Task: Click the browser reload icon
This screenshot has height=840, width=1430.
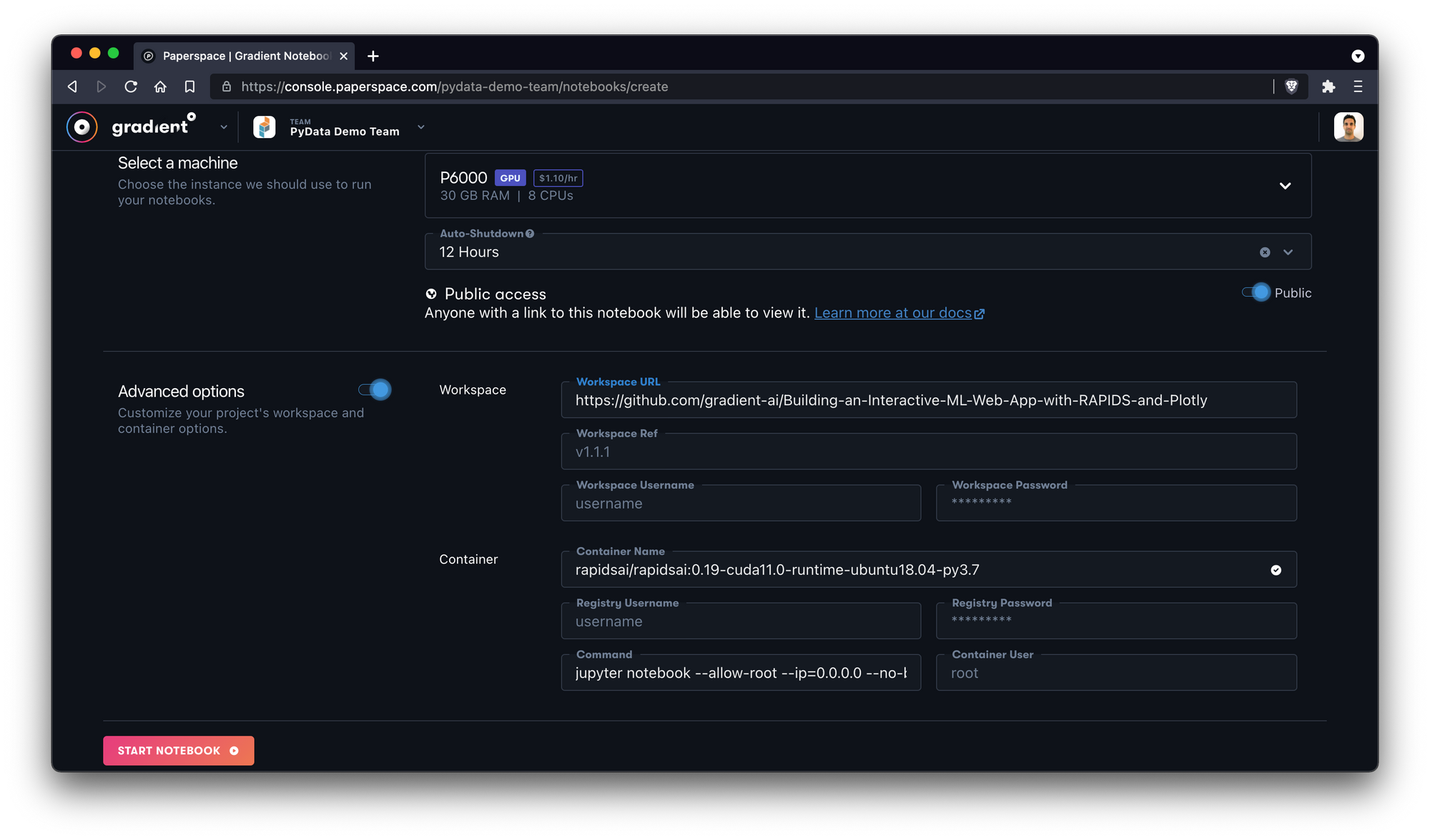Action: 131,87
